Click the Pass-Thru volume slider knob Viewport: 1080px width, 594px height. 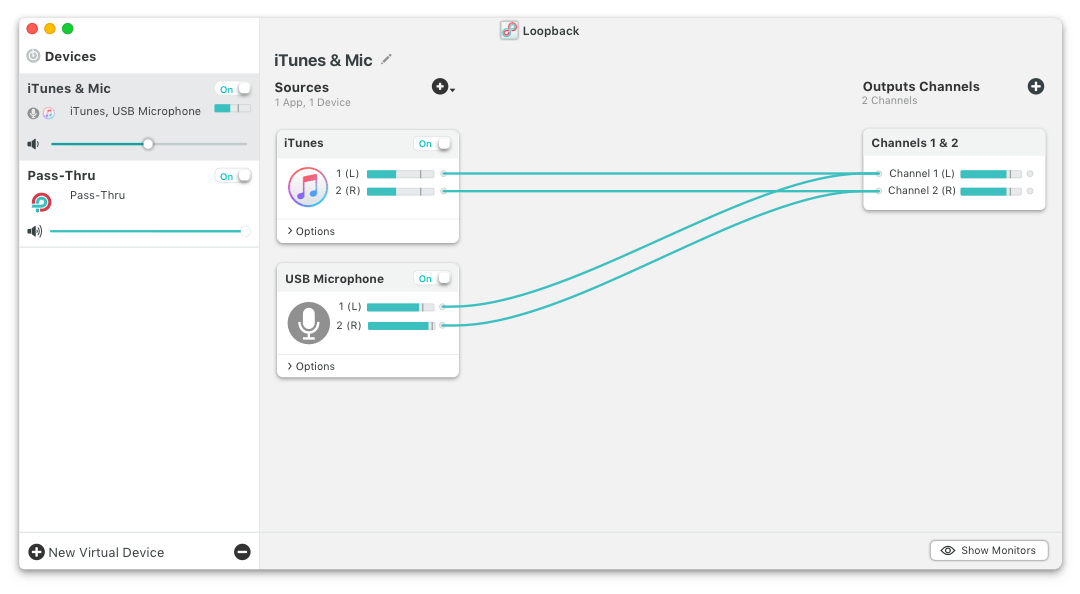245,231
